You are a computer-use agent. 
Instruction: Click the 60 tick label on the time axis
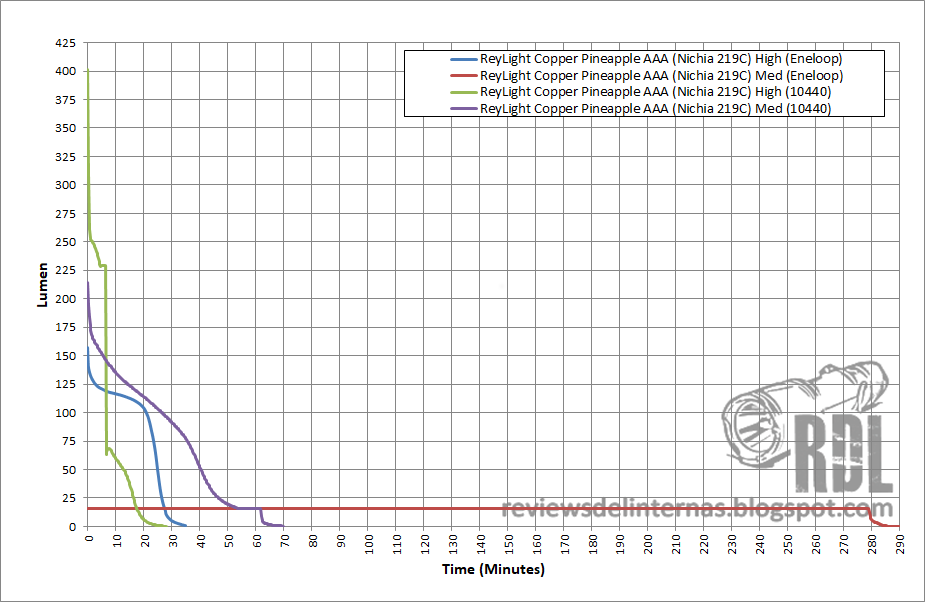pos(257,540)
